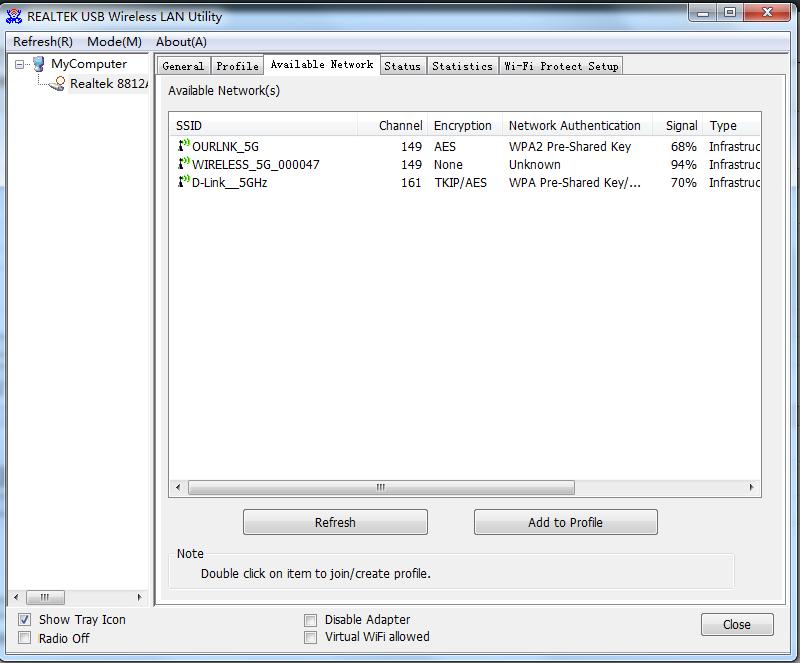The width and height of the screenshot is (800, 663).
Task: Select Realtek 8812 adapter tree item
Action: point(109,84)
